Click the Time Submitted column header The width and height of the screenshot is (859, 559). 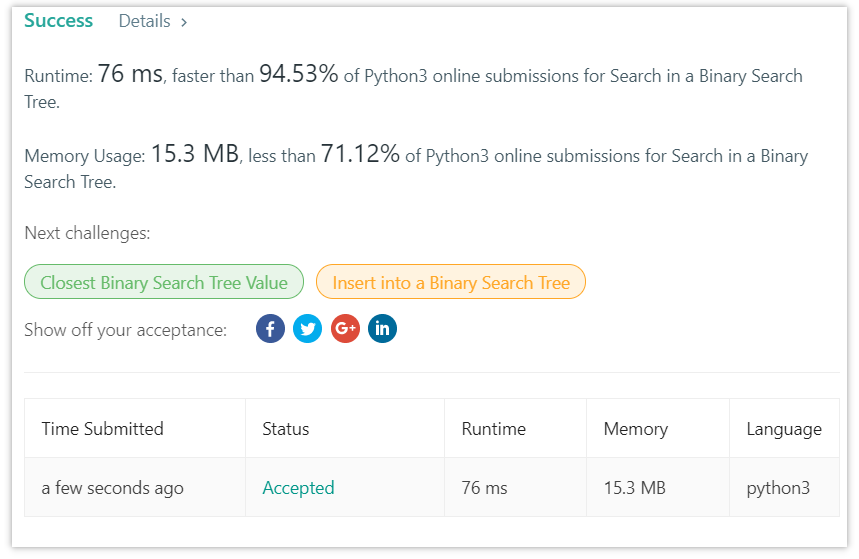tap(102, 429)
